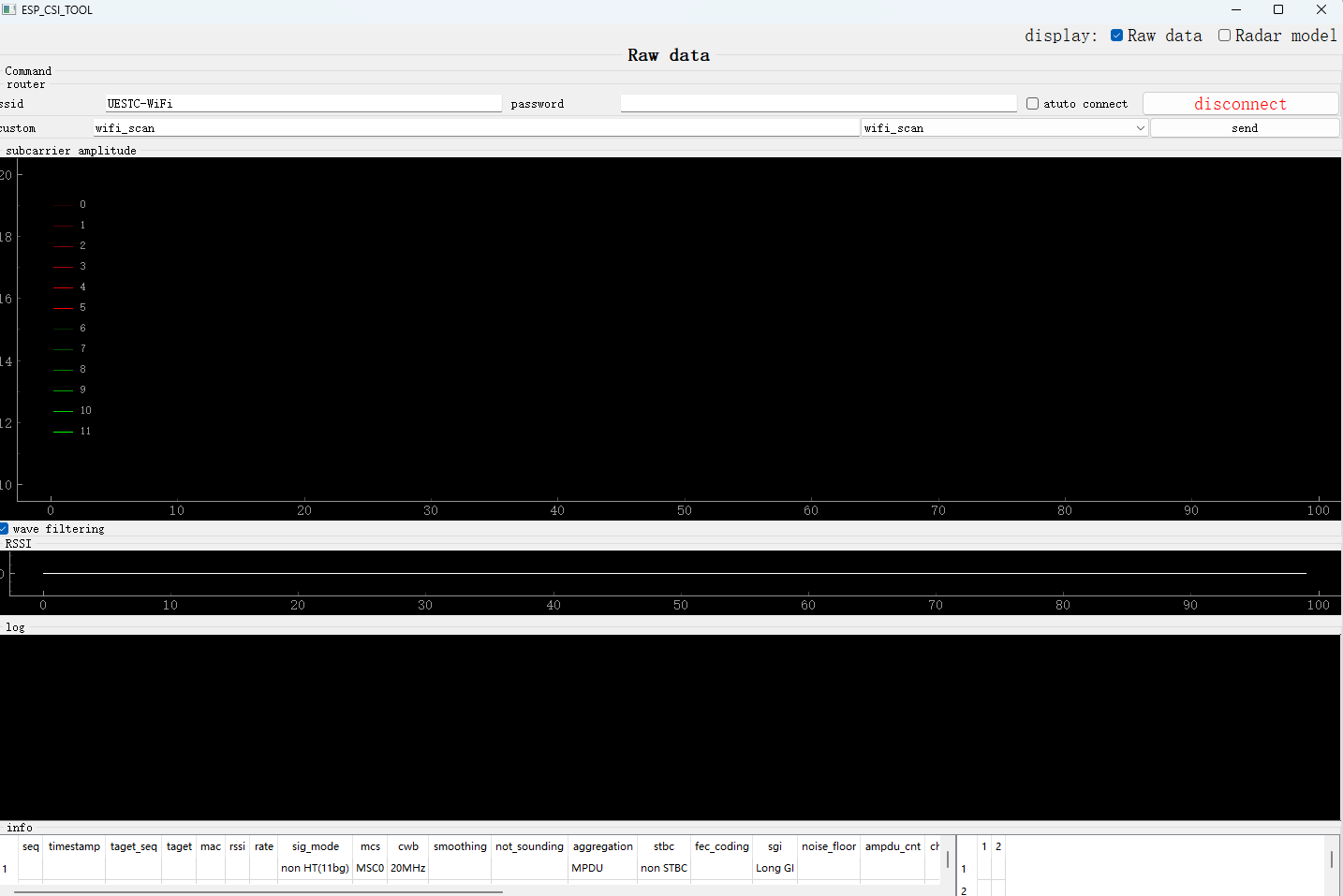
Task: Select the seq column header
Action: [31, 846]
